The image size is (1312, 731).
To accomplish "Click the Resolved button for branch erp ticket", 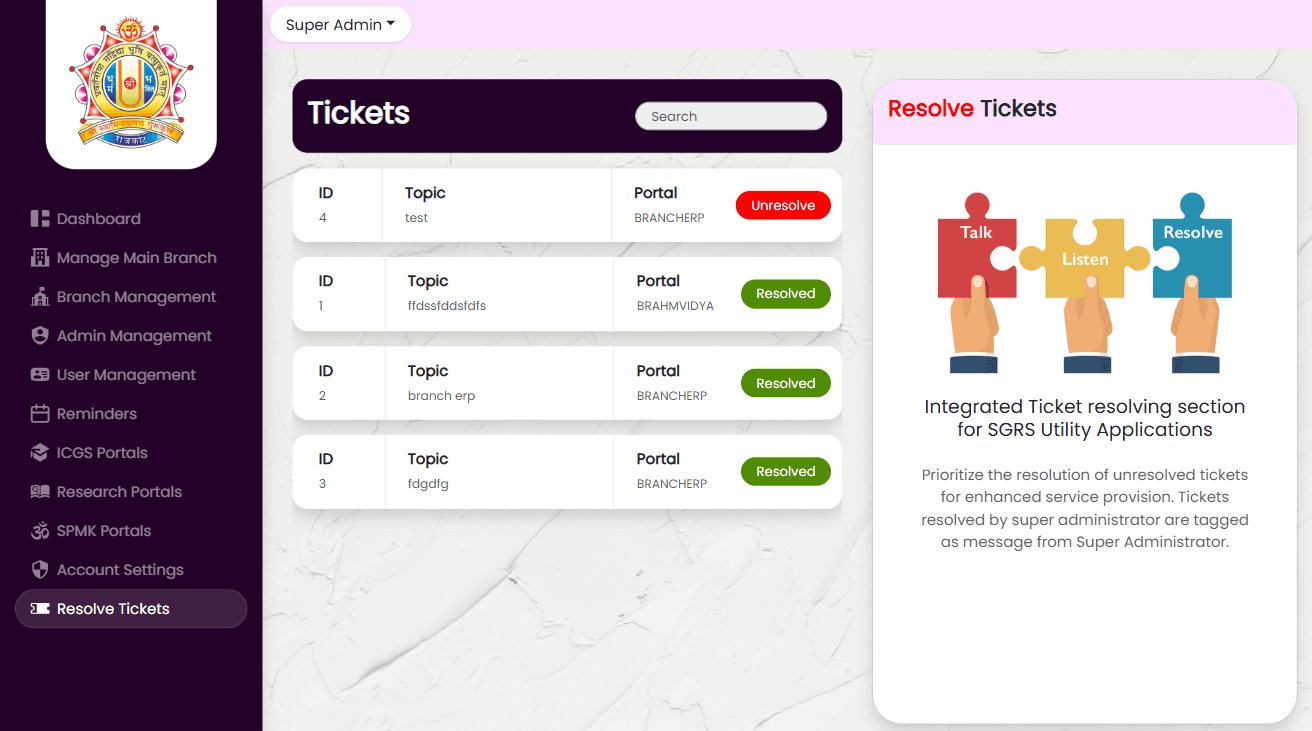I will [x=785, y=384].
